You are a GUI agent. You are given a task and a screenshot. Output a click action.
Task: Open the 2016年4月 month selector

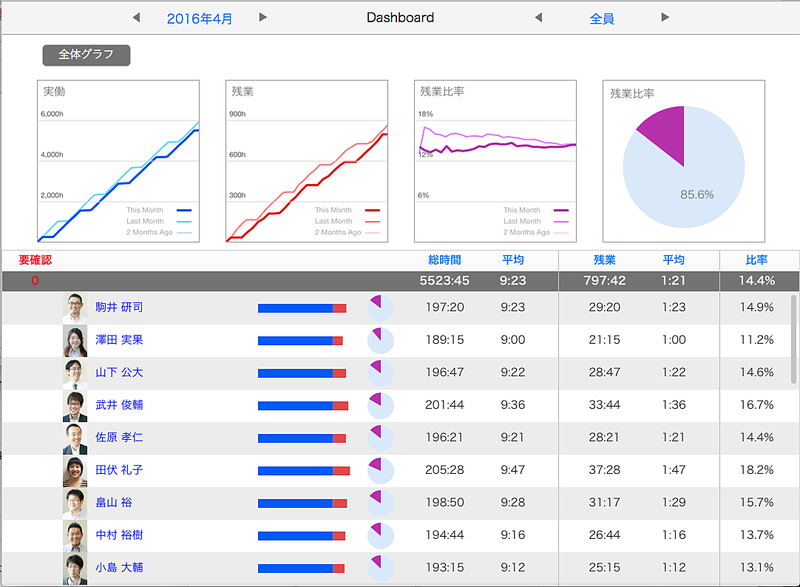pos(200,18)
